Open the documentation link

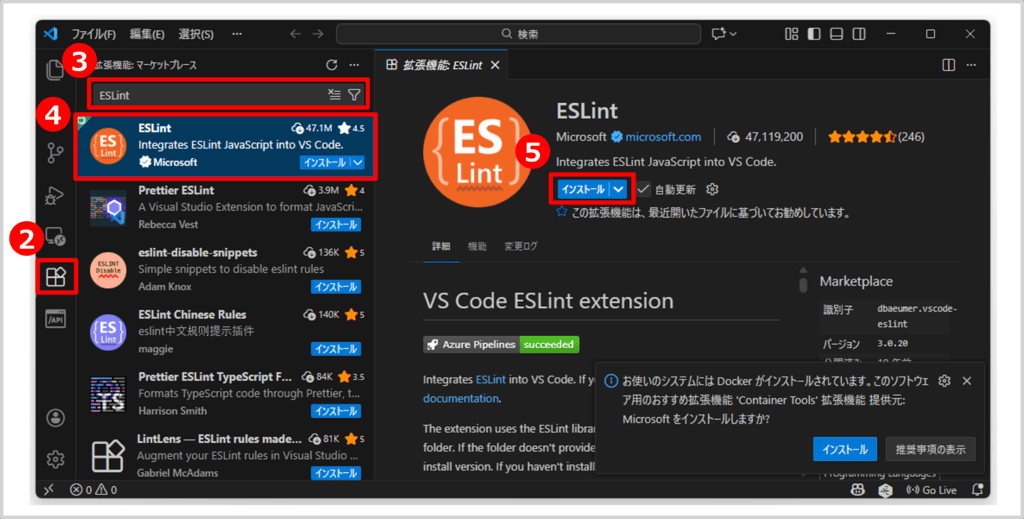(x=460, y=398)
